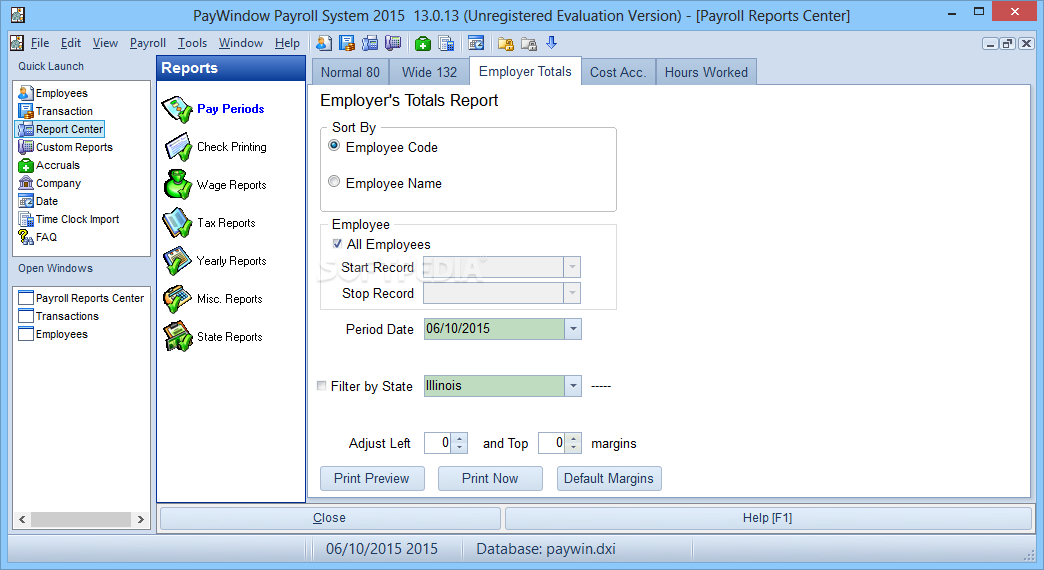Open Company in Quick Launch
The width and height of the screenshot is (1044, 570).
50,183
